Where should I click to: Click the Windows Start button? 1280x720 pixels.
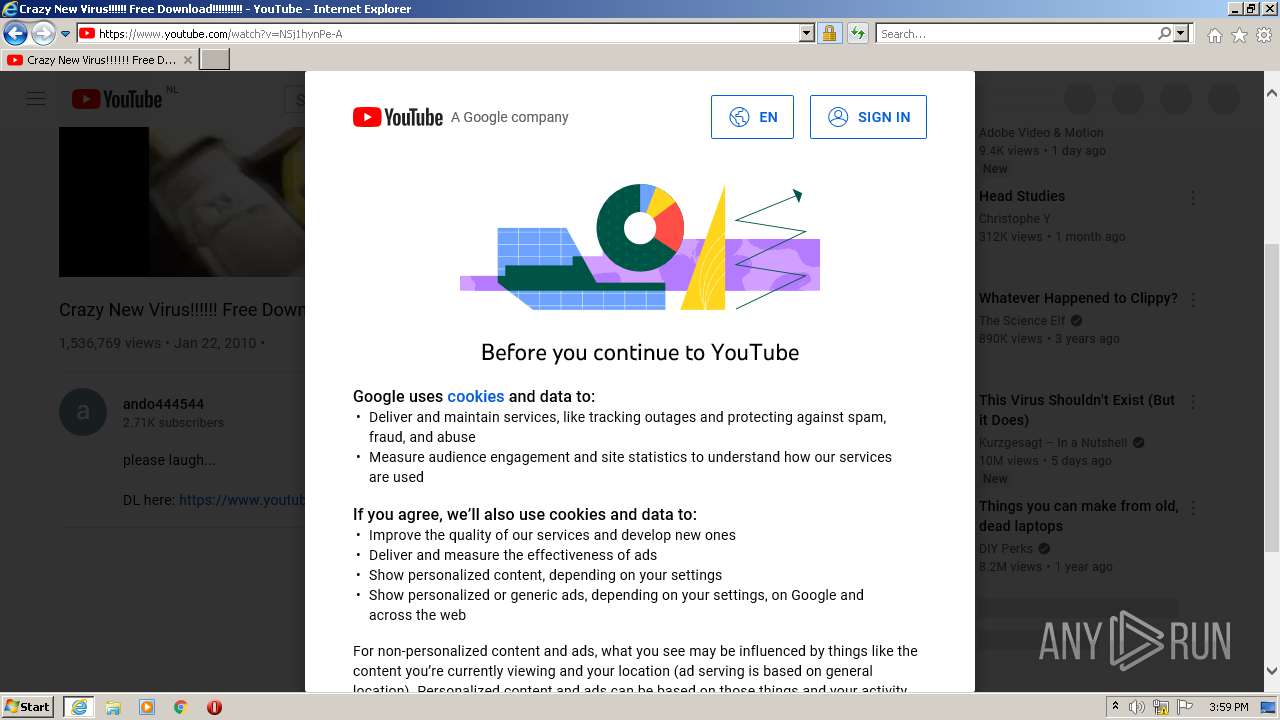28,707
